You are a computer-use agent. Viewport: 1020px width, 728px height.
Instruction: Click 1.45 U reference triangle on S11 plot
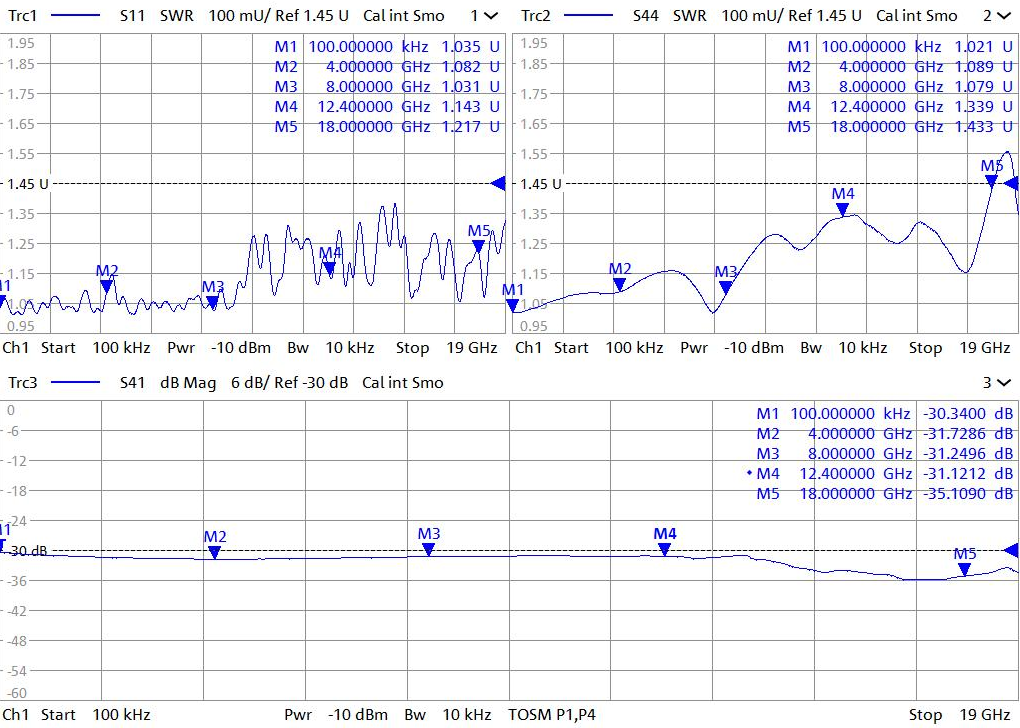[x=497, y=183]
